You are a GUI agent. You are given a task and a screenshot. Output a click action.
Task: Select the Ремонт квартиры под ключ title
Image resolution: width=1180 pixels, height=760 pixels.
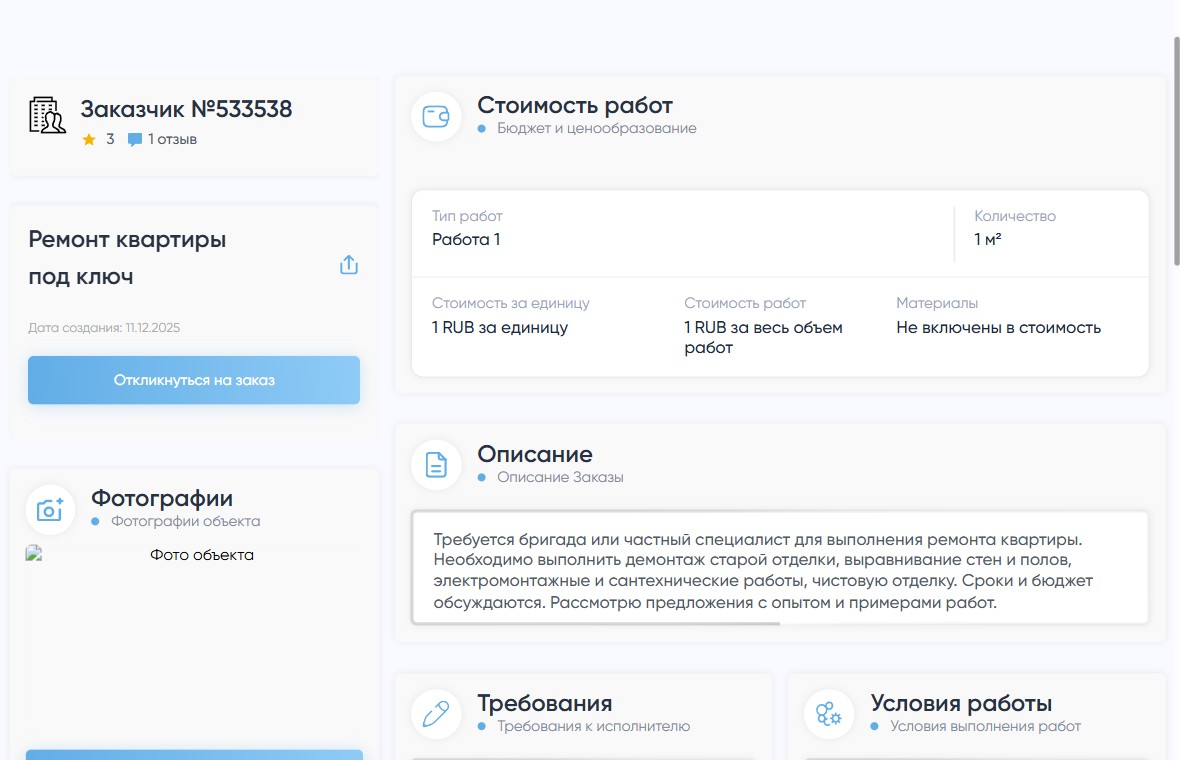click(127, 257)
